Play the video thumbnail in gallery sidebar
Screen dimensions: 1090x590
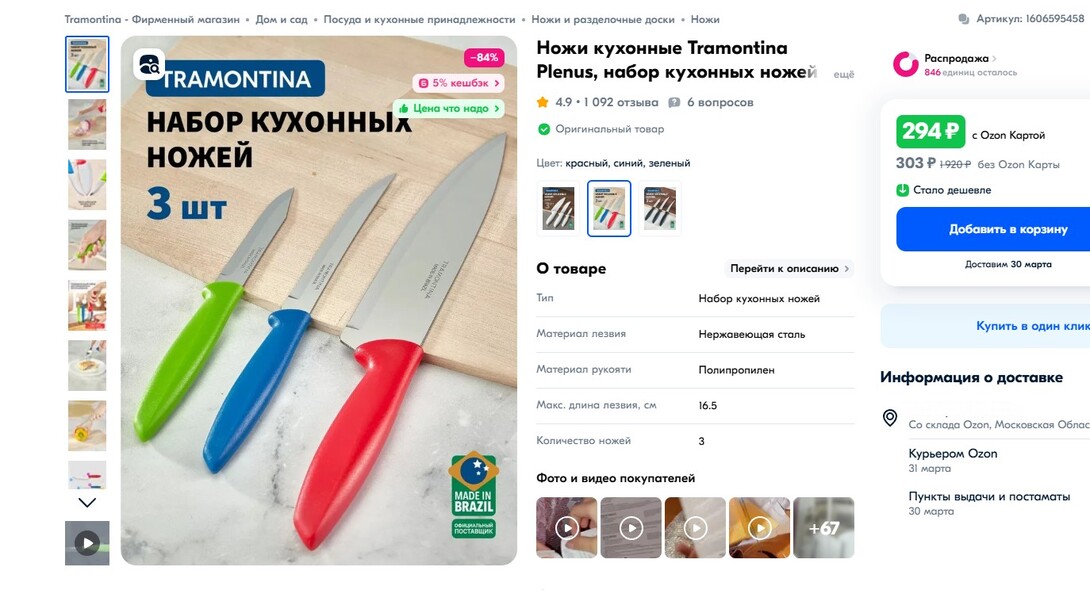point(87,543)
